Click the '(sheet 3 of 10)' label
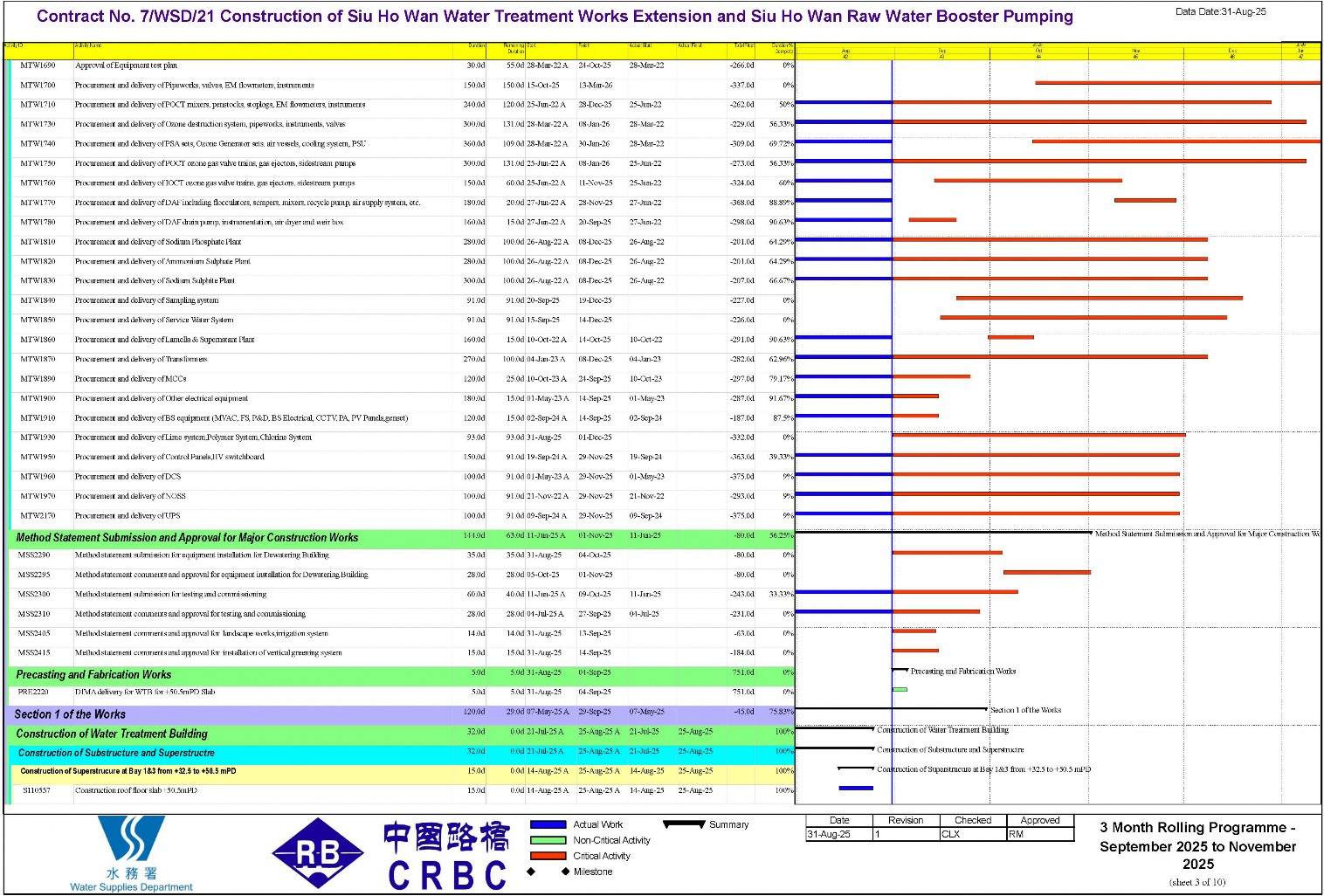Screen dimensions: 1324x896 tap(1197, 882)
